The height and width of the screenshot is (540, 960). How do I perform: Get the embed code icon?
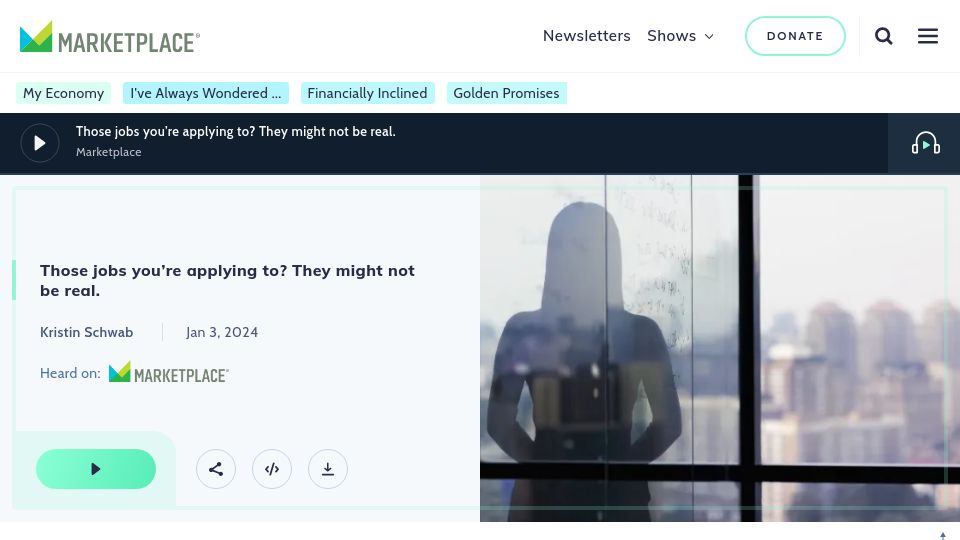tap(272, 469)
